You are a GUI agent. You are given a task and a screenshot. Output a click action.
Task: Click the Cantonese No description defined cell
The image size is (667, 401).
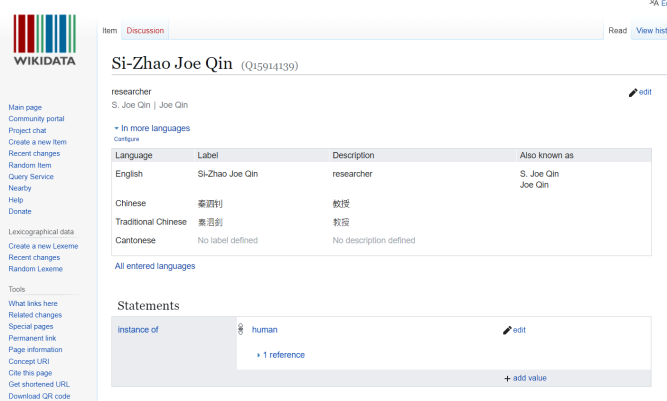pyautogui.click(x=373, y=240)
